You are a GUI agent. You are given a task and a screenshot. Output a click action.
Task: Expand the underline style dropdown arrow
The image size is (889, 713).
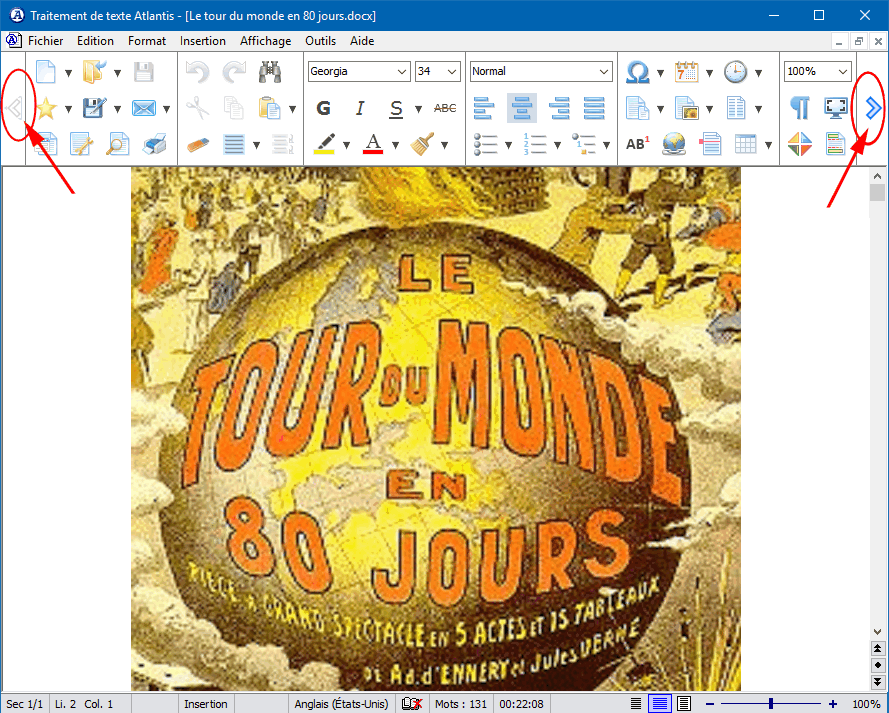point(418,109)
